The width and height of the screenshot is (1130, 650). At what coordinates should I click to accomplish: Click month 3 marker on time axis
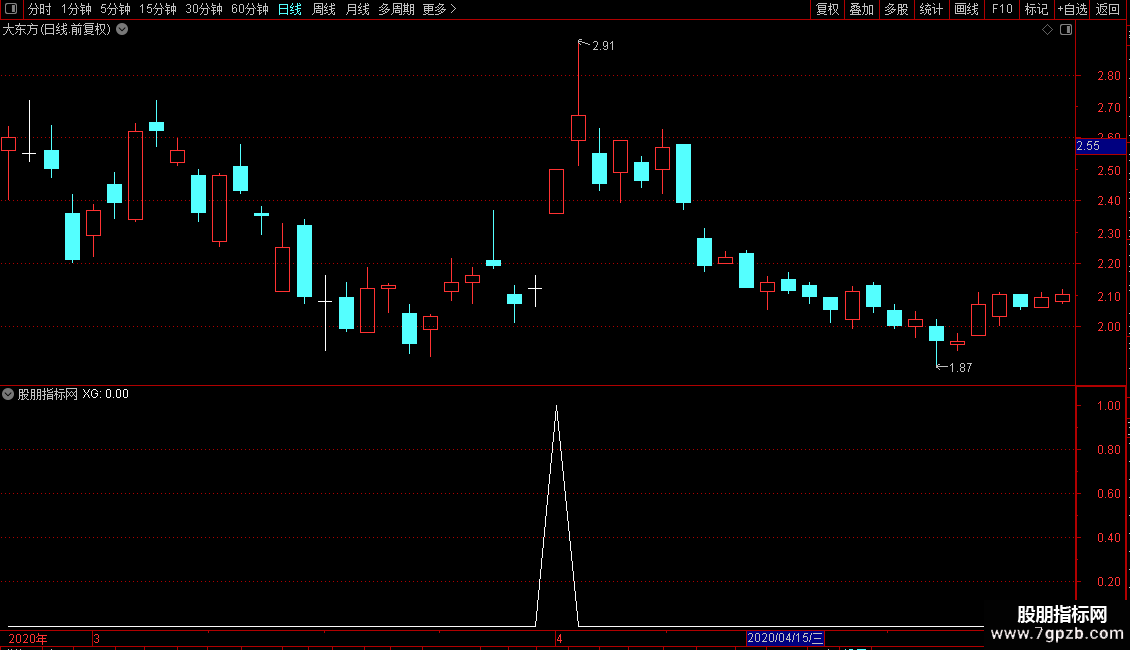tap(97, 638)
